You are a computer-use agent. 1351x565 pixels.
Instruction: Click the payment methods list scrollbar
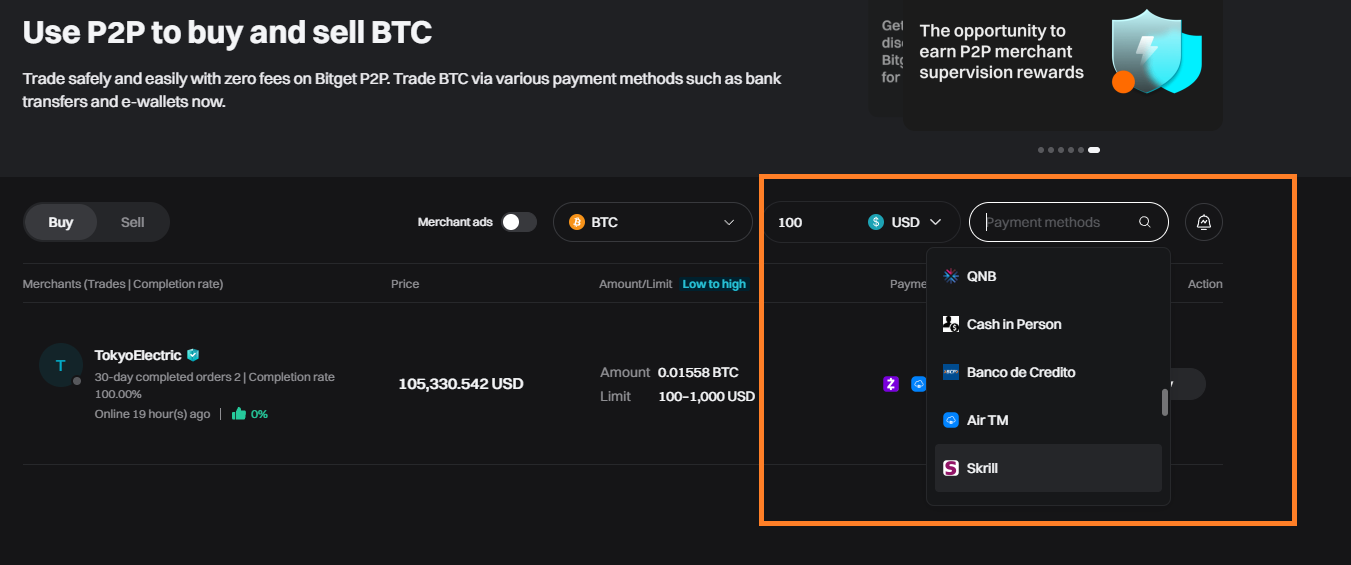click(1164, 402)
